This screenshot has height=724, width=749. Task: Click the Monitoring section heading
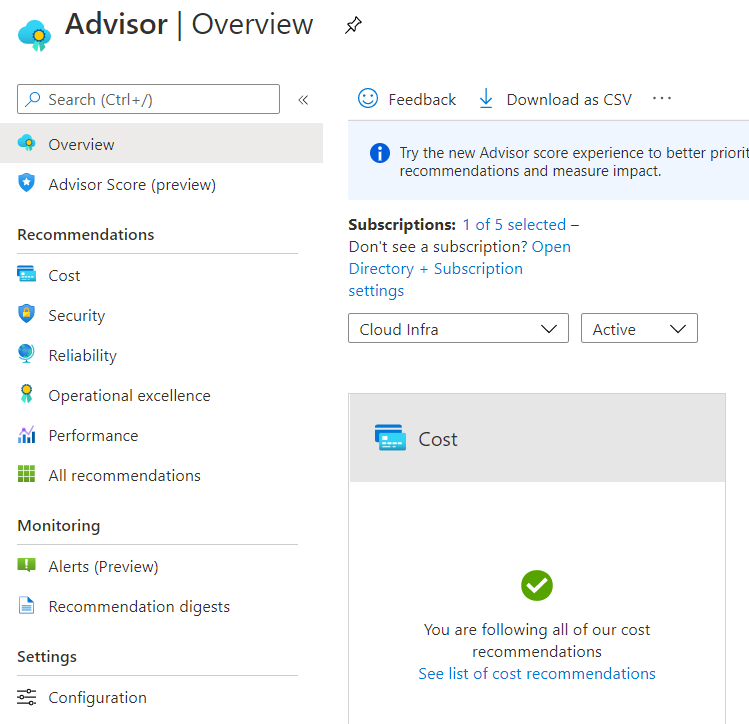click(x=59, y=525)
